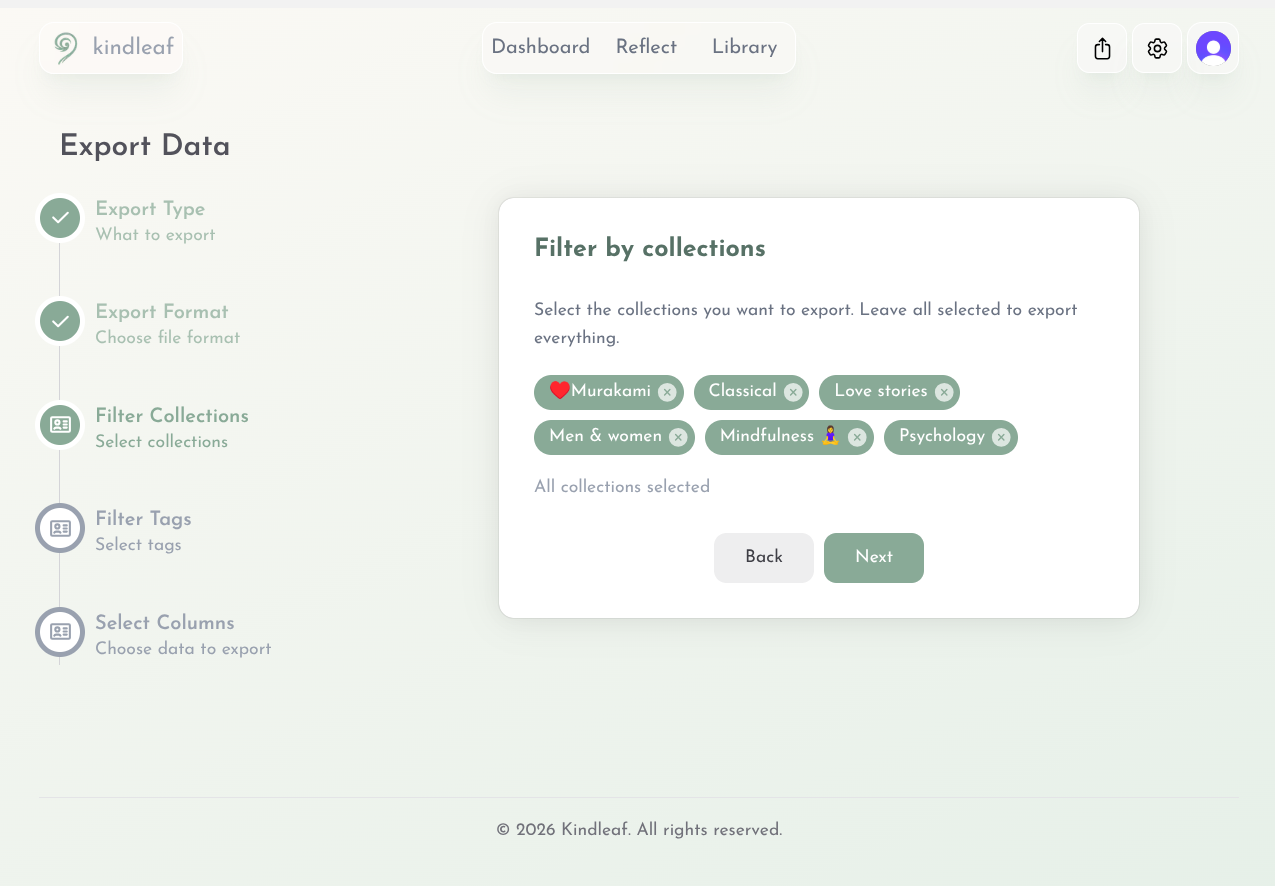Viewport: 1275px width, 886px height.
Task: Click the Export Type completed checkmark icon
Action: tap(59, 218)
